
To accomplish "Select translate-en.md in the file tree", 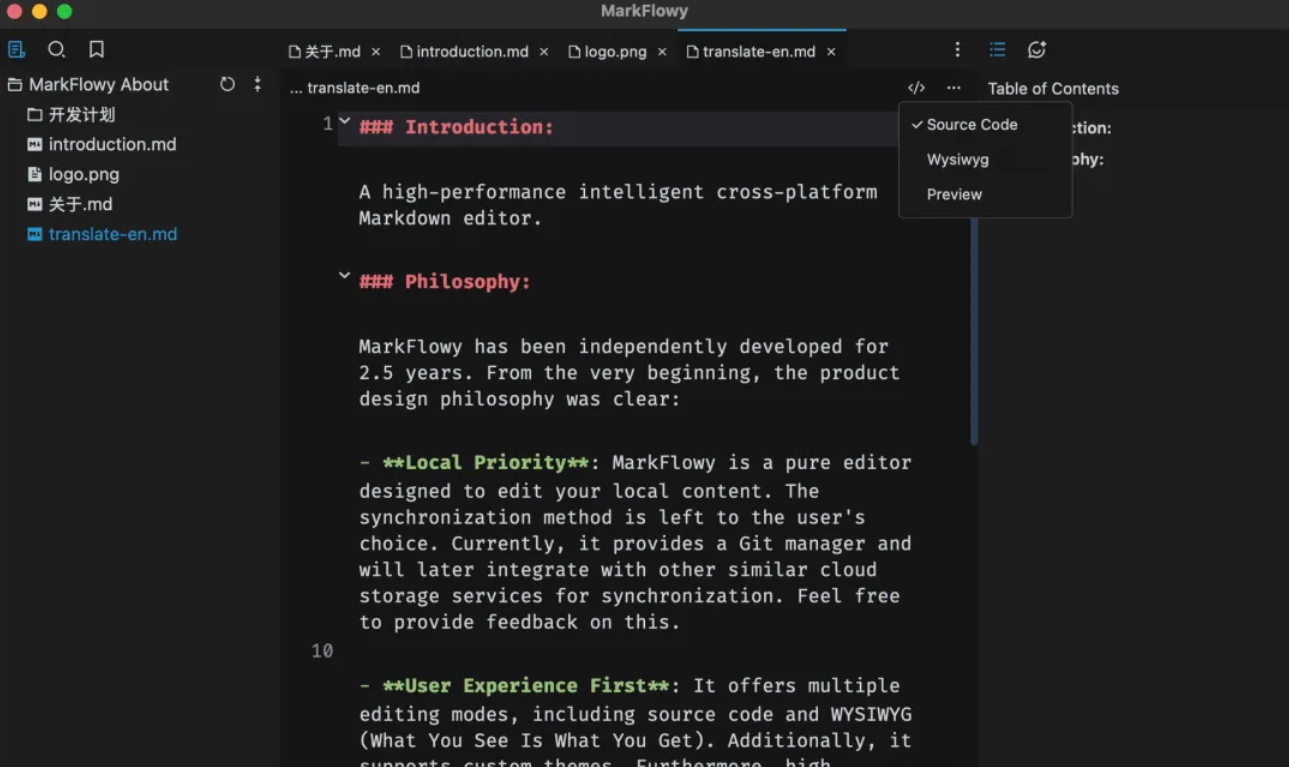I will [x=113, y=234].
